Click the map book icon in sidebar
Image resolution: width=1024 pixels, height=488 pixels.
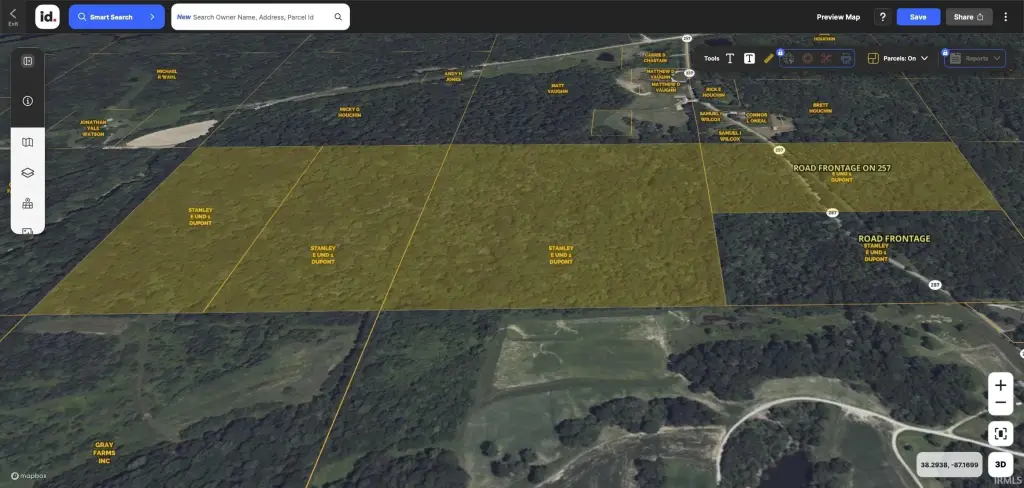pos(28,142)
